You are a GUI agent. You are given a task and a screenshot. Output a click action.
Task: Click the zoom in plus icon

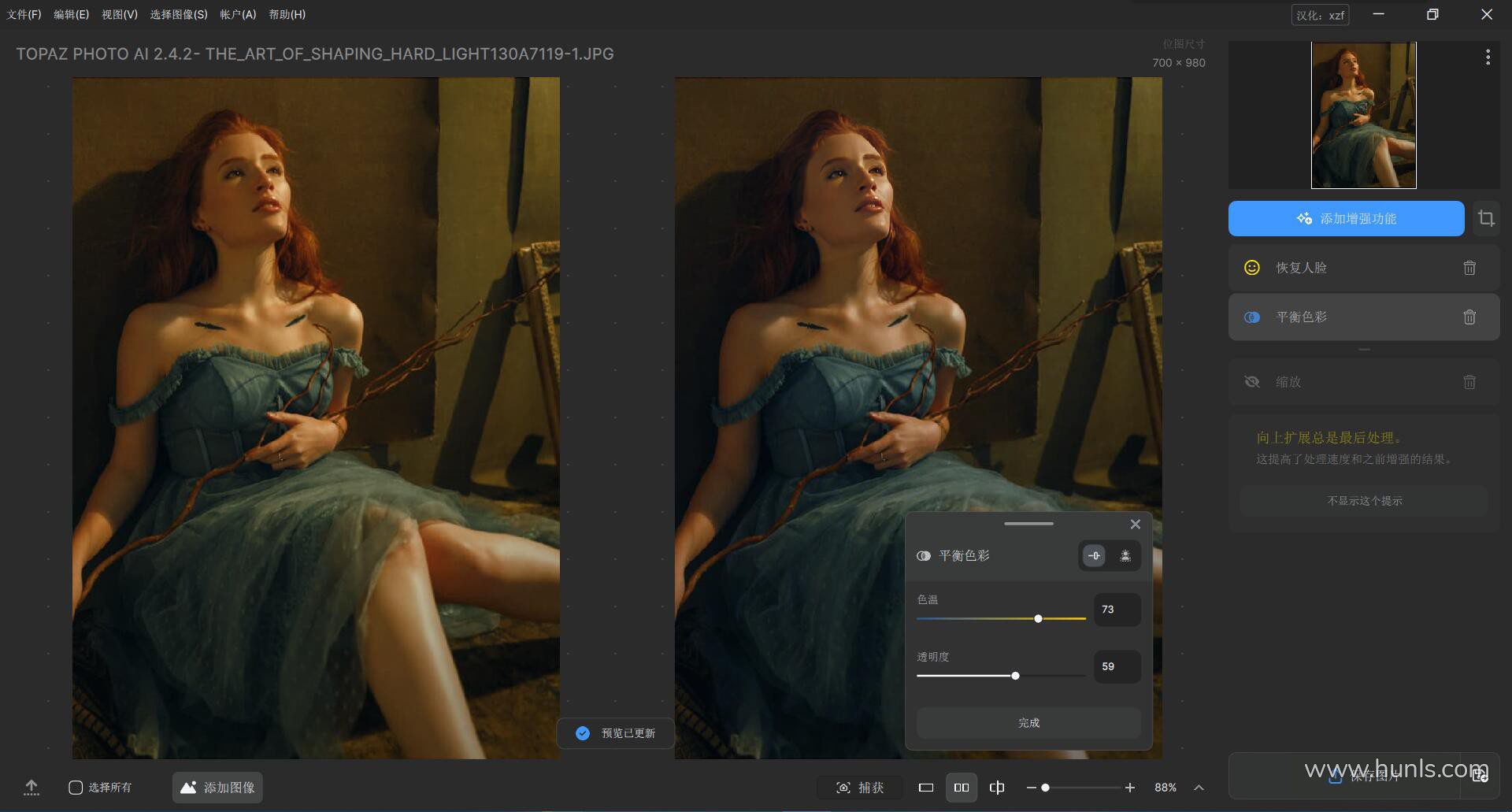1130,788
